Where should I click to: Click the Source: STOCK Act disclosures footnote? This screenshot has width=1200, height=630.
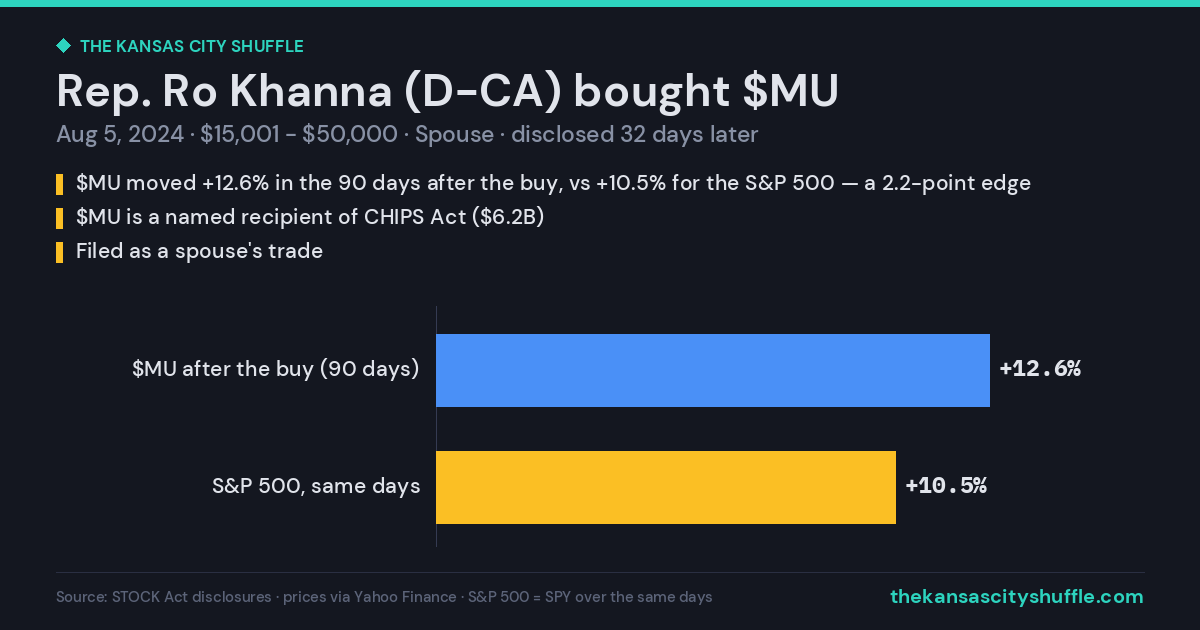click(x=384, y=597)
